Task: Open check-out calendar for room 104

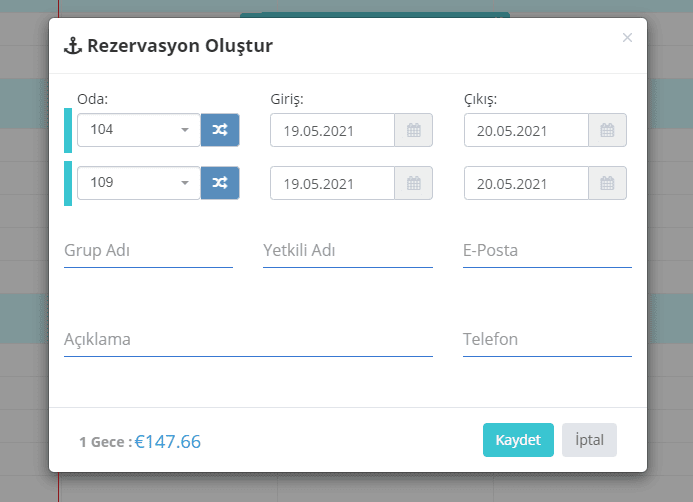Action: (x=607, y=130)
